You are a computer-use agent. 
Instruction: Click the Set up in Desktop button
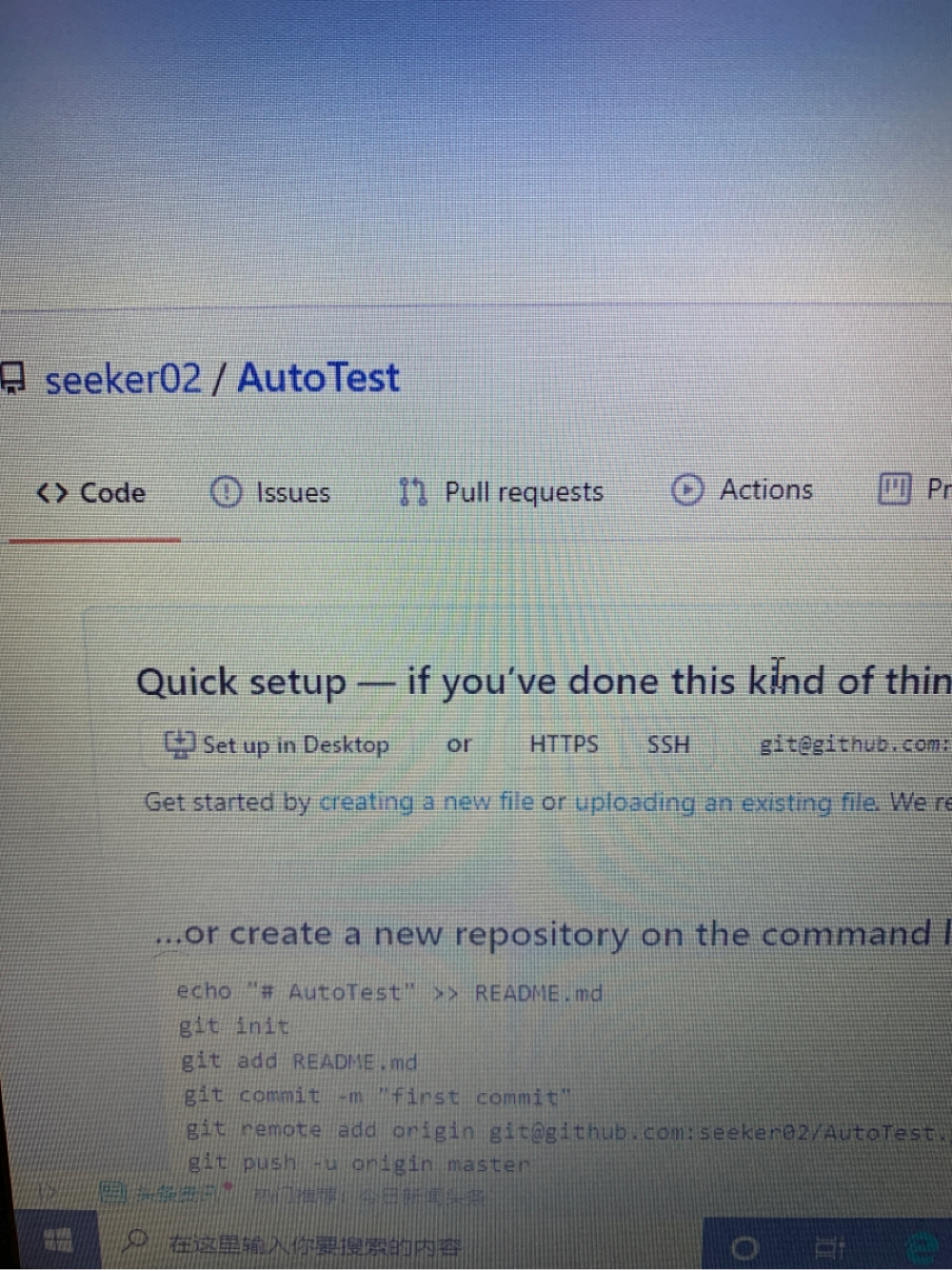(x=277, y=744)
